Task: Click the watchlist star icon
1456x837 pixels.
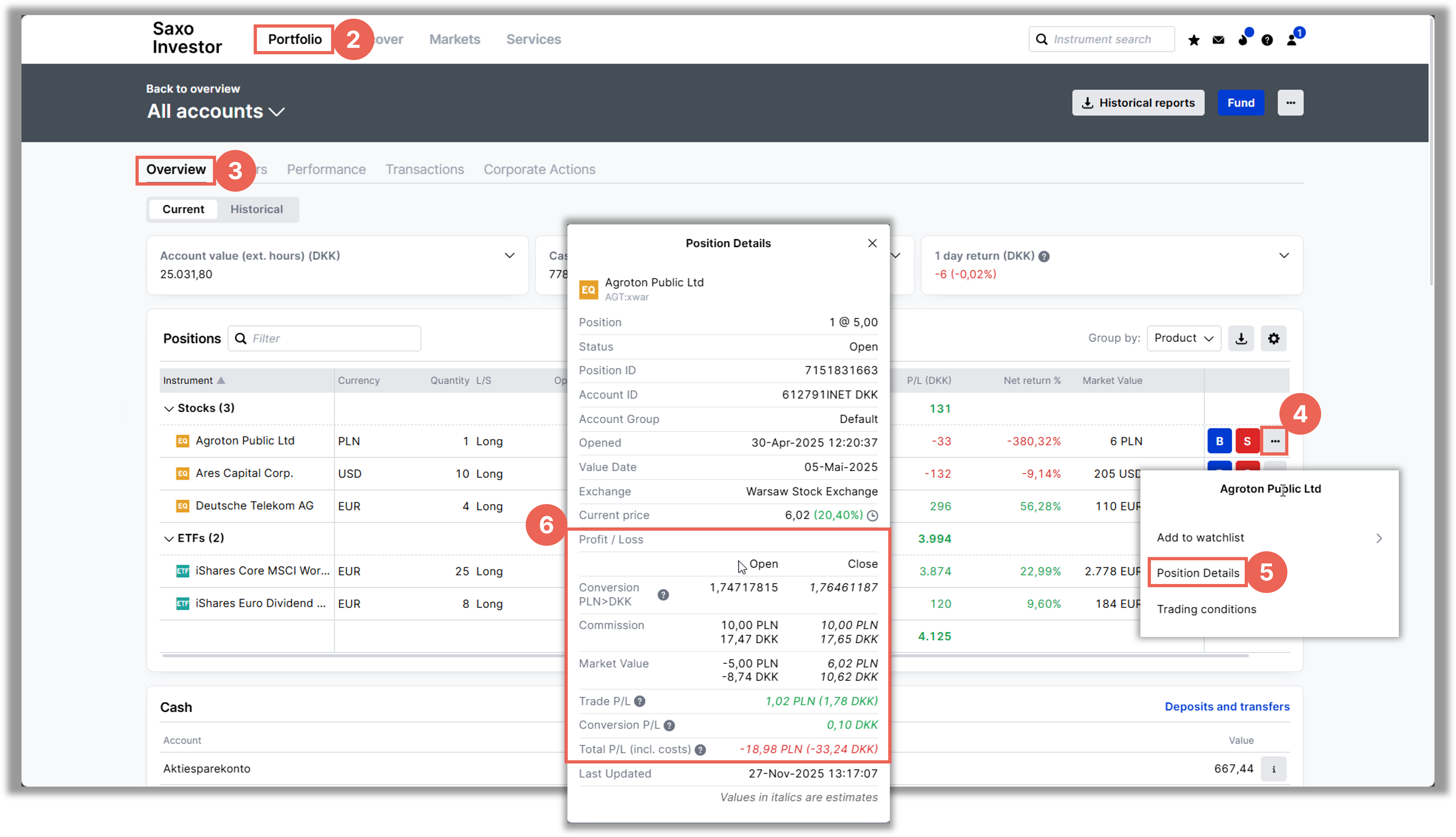Action: point(1194,40)
